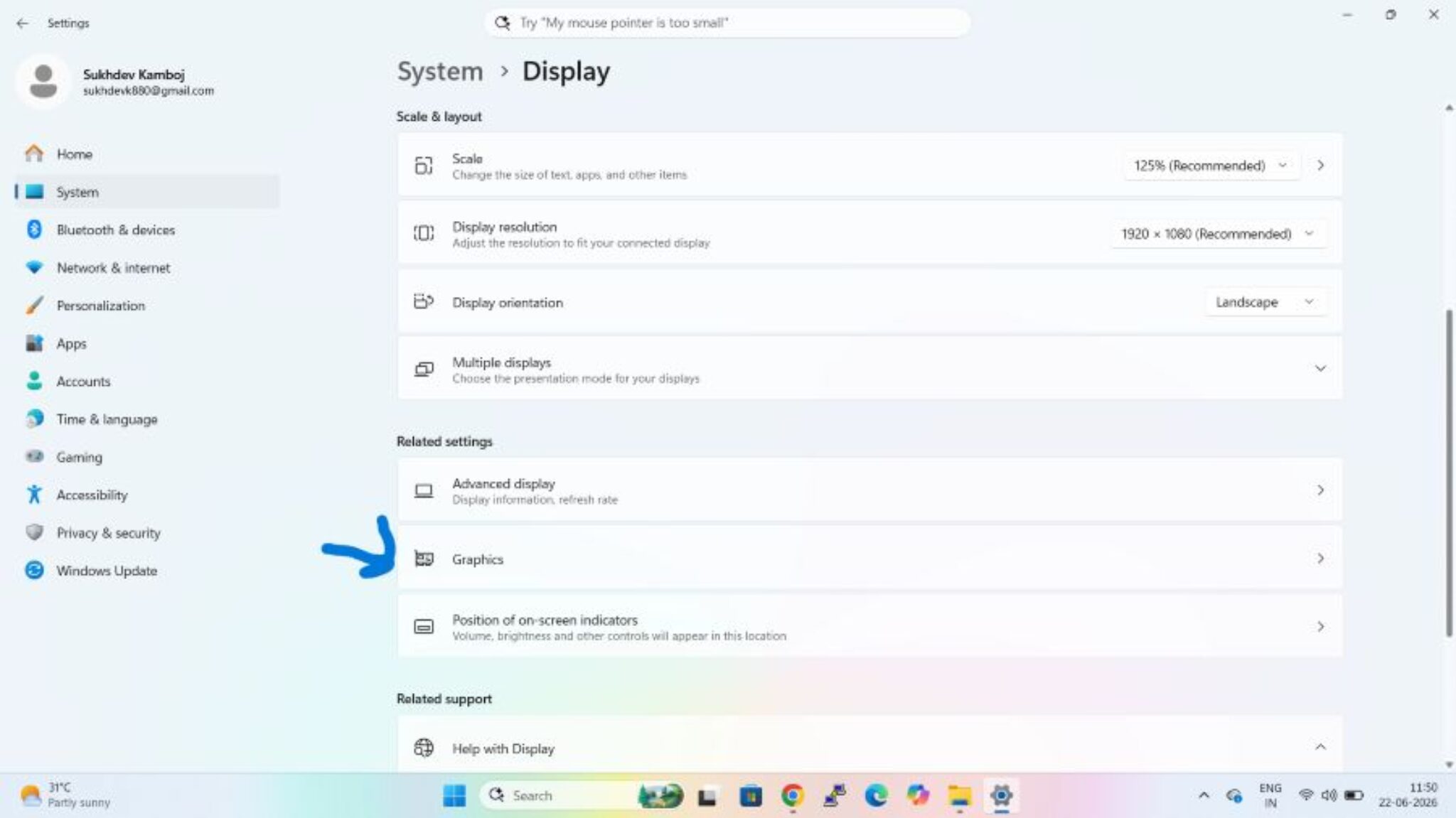Image resolution: width=1456 pixels, height=818 pixels.
Task: Open Windows Start menu from taskbar
Action: [454, 795]
